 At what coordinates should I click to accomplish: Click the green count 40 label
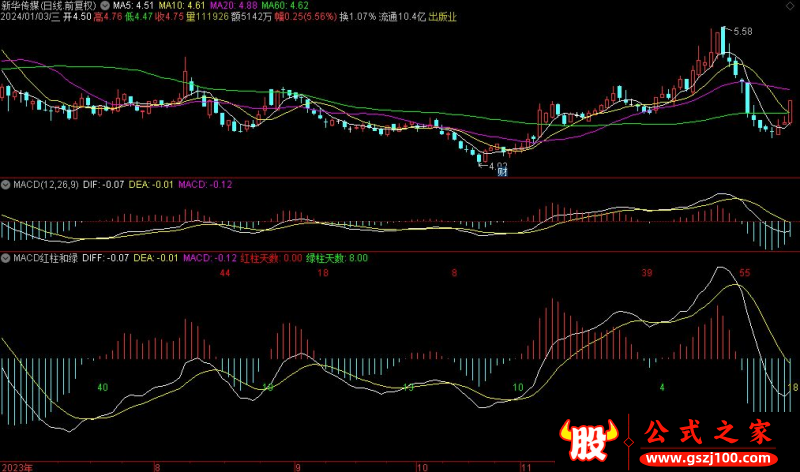[x=103, y=388]
